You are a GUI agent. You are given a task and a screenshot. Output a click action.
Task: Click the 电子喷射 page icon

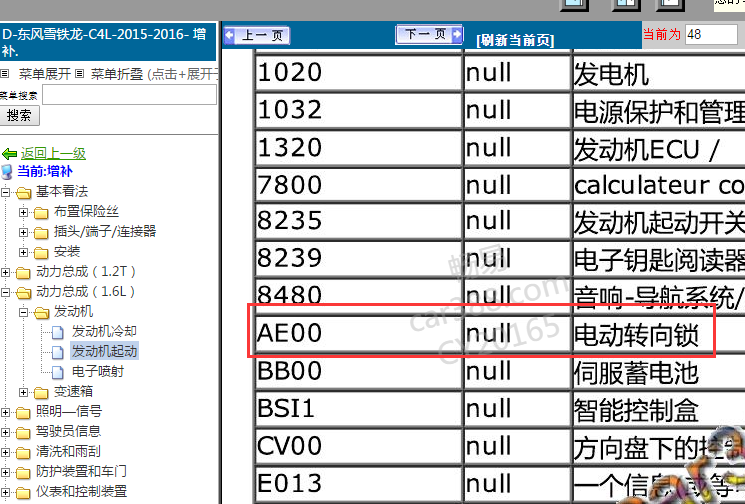pyautogui.click(x=58, y=372)
